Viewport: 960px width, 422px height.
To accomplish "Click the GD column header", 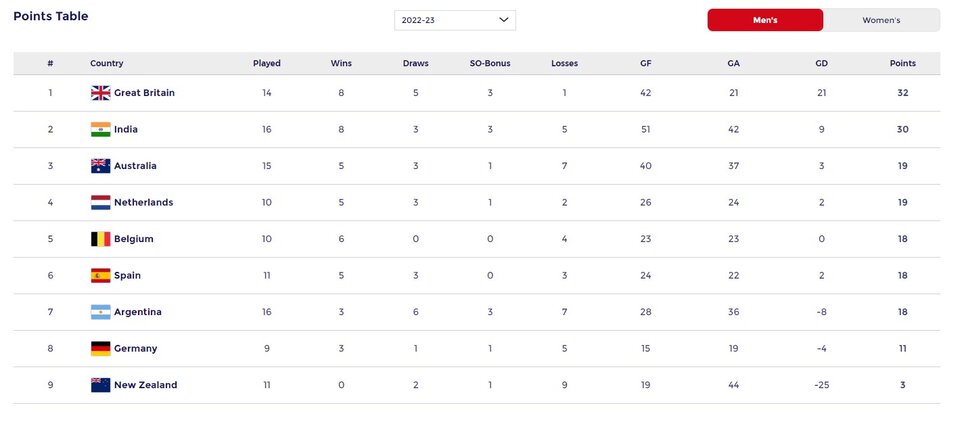I will pyautogui.click(x=822, y=63).
